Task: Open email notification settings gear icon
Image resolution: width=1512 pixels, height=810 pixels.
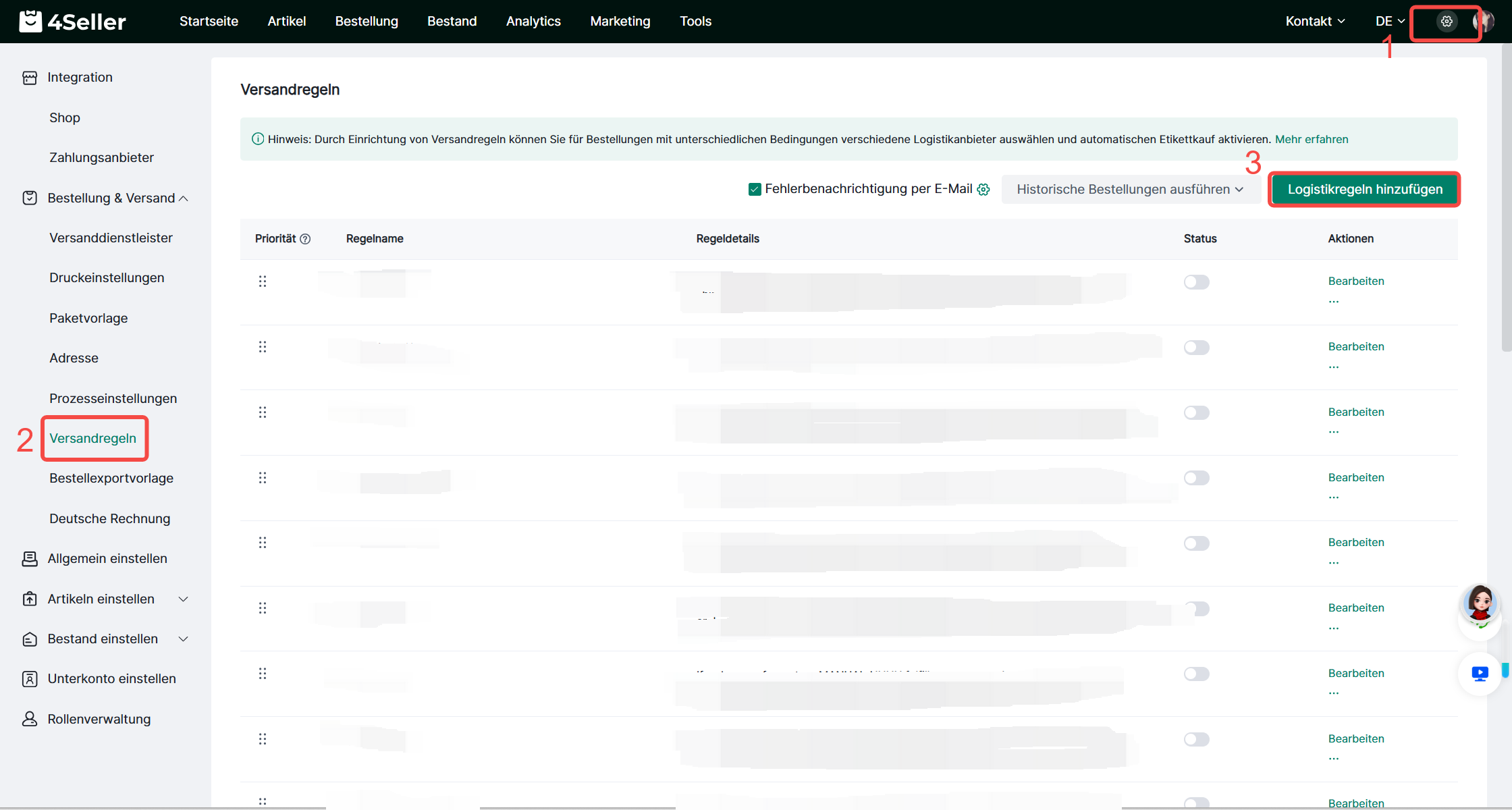Action: 983,190
